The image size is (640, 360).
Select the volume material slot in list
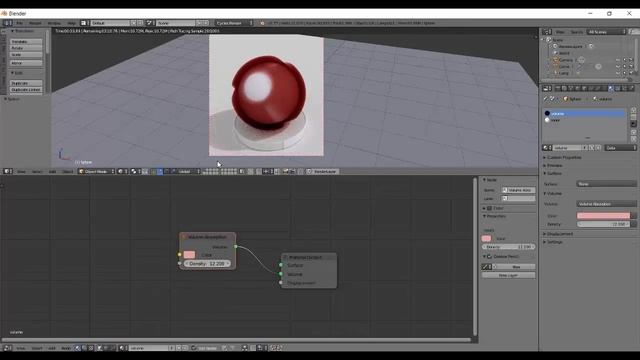[x=584, y=113]
